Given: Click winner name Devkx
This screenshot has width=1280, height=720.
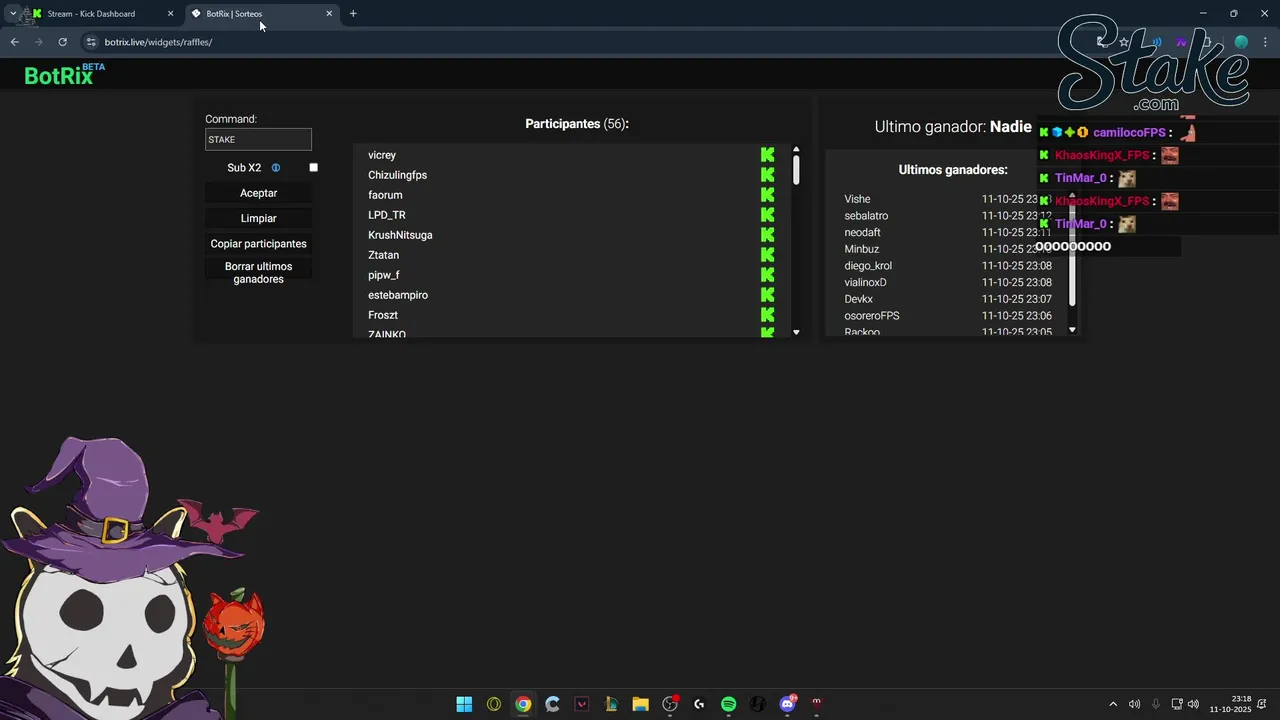Looking at the screenshot, I should click(858, 299).
